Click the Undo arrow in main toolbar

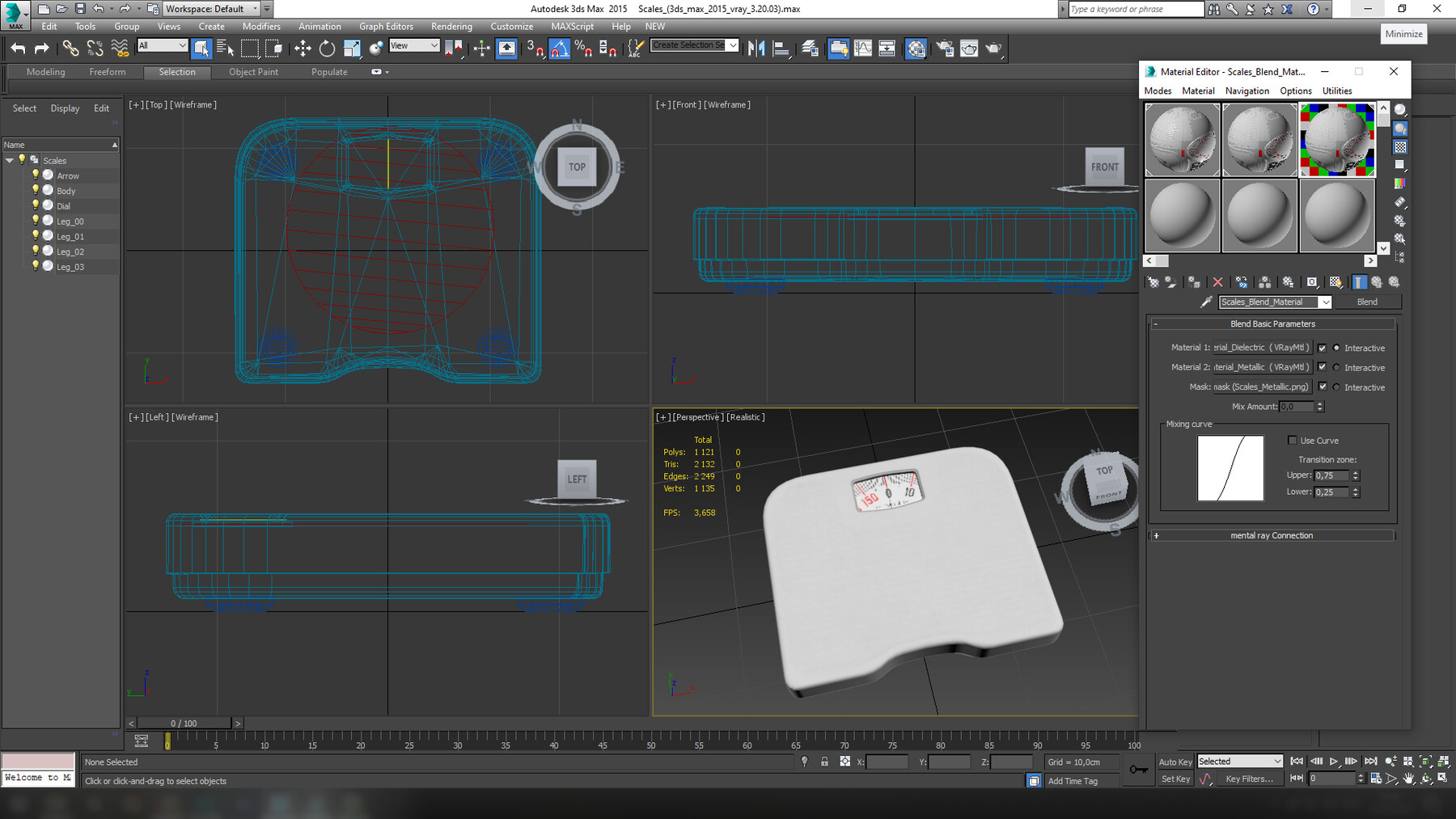tap(18, 49)
